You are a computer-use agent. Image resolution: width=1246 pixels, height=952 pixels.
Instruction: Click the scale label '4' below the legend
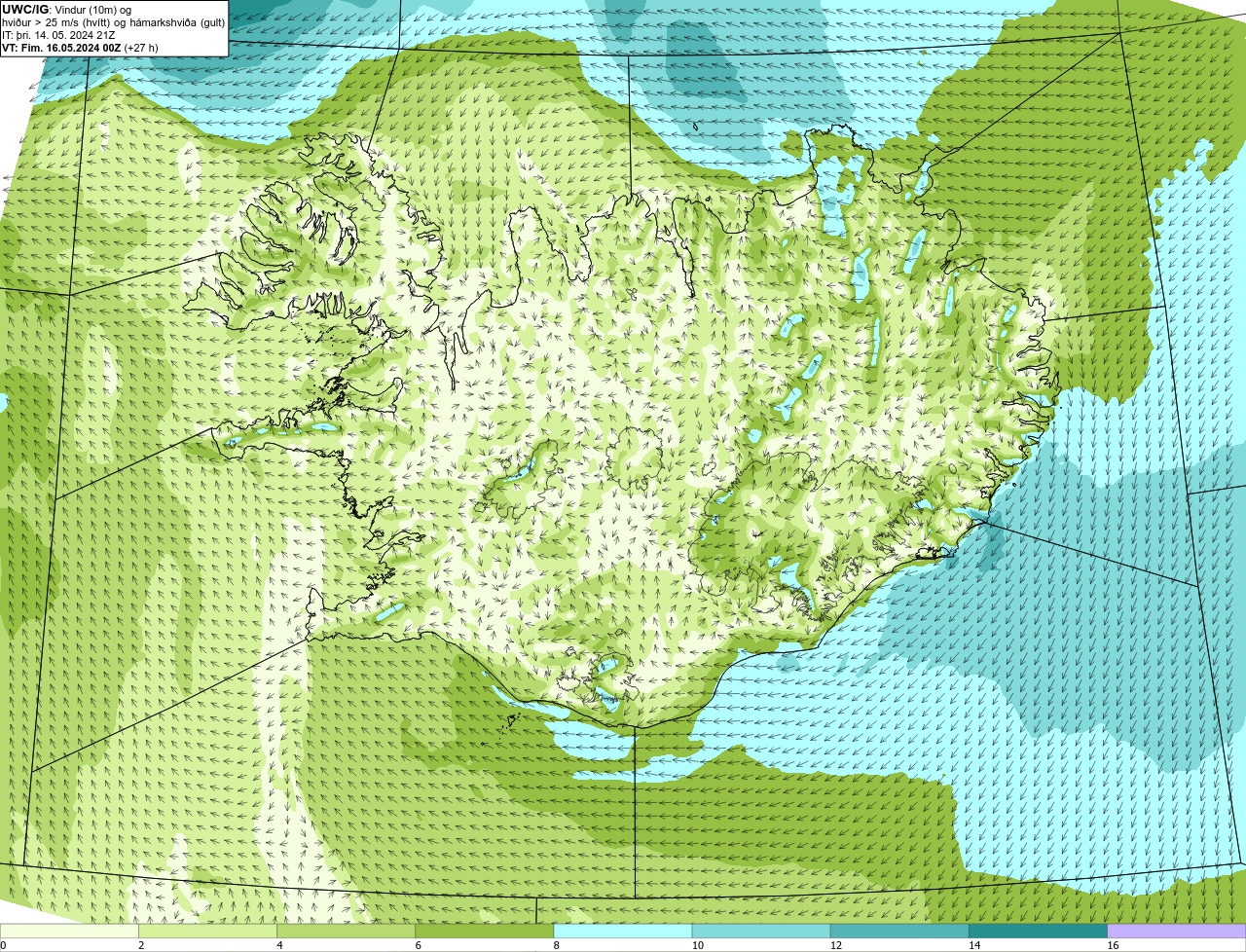[279, 945]
